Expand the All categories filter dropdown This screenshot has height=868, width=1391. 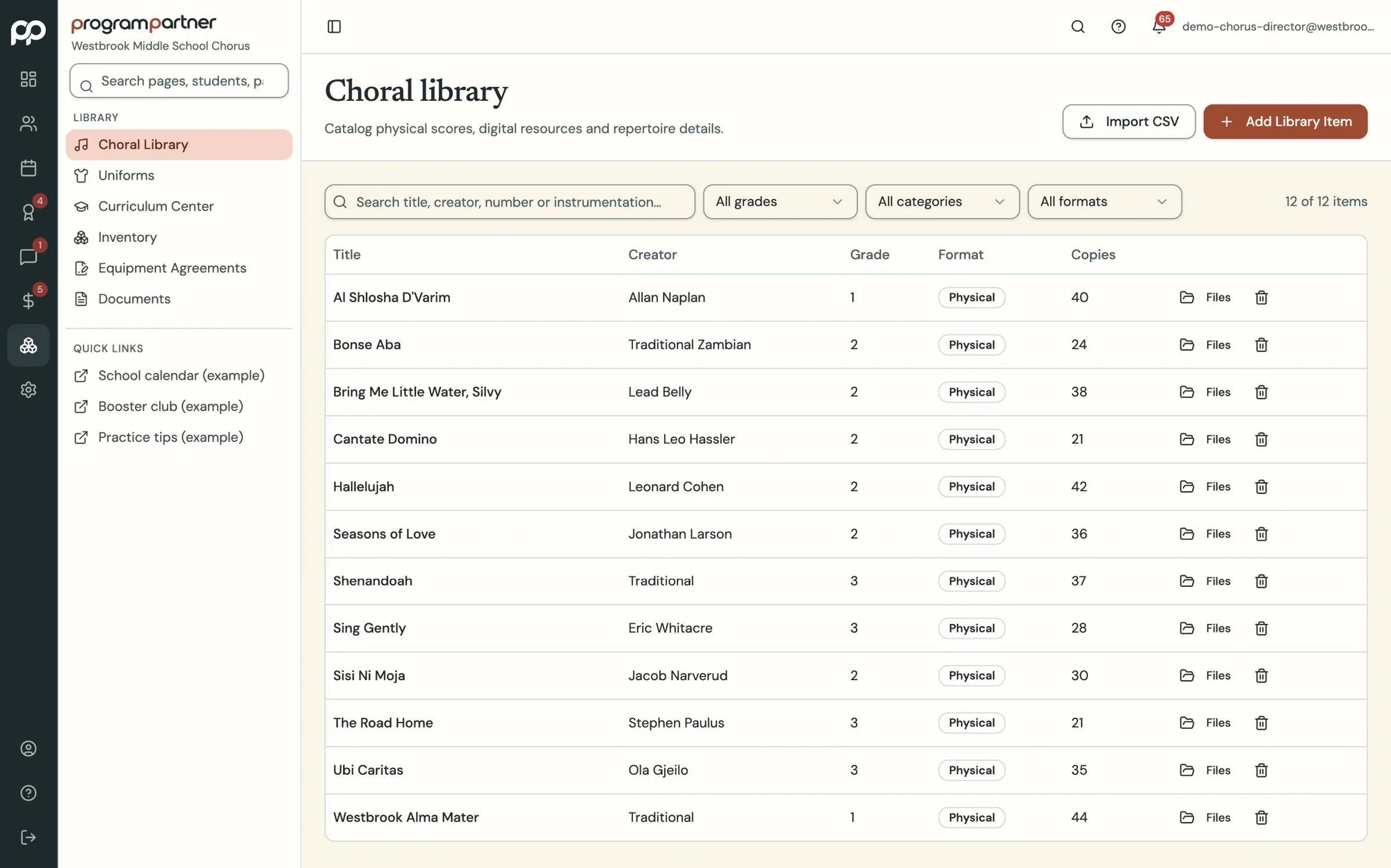[x=942, y=202]
